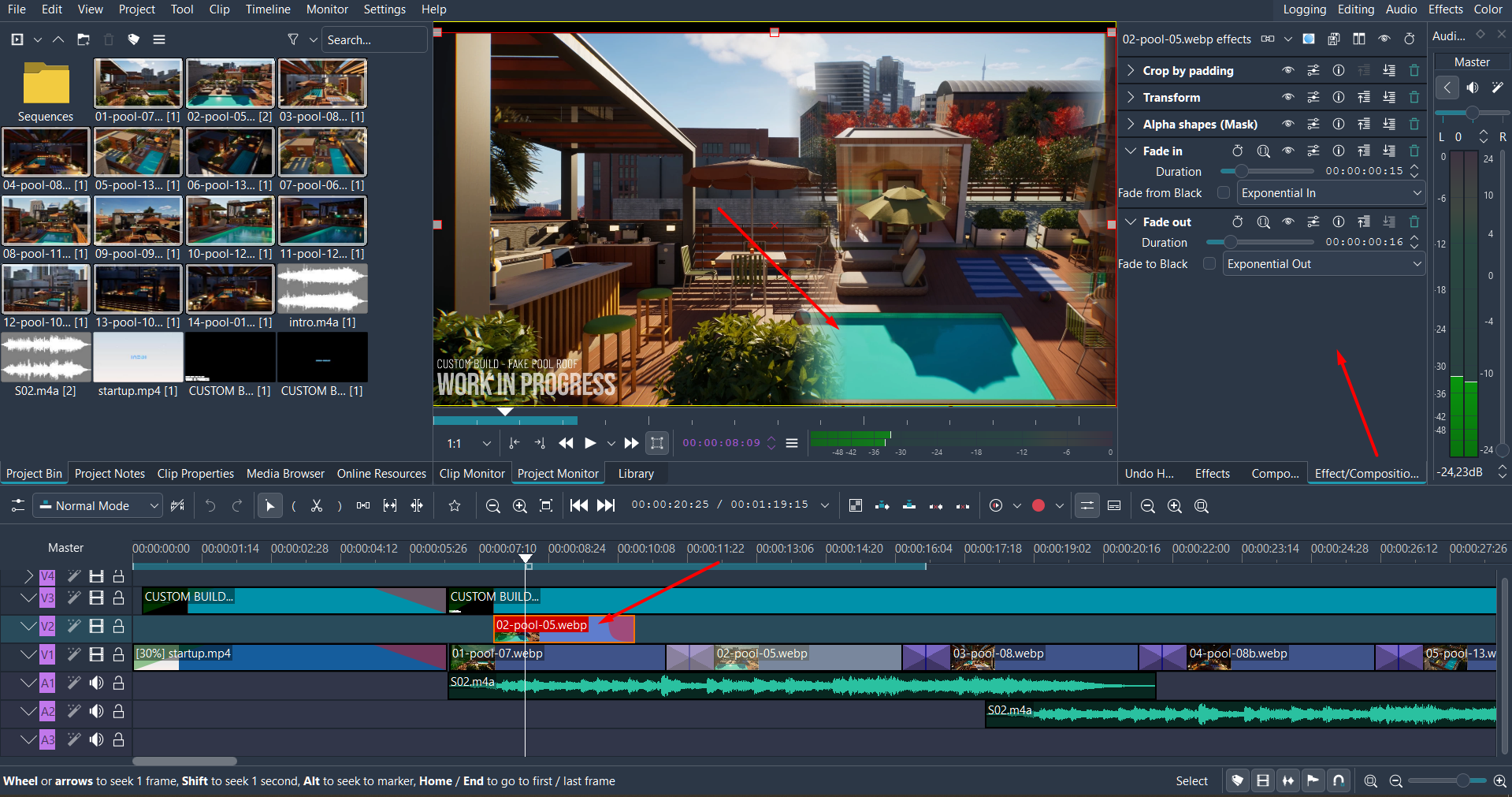Fast forward in the project monitor
1512x797 pixels.
pos(631,443)
